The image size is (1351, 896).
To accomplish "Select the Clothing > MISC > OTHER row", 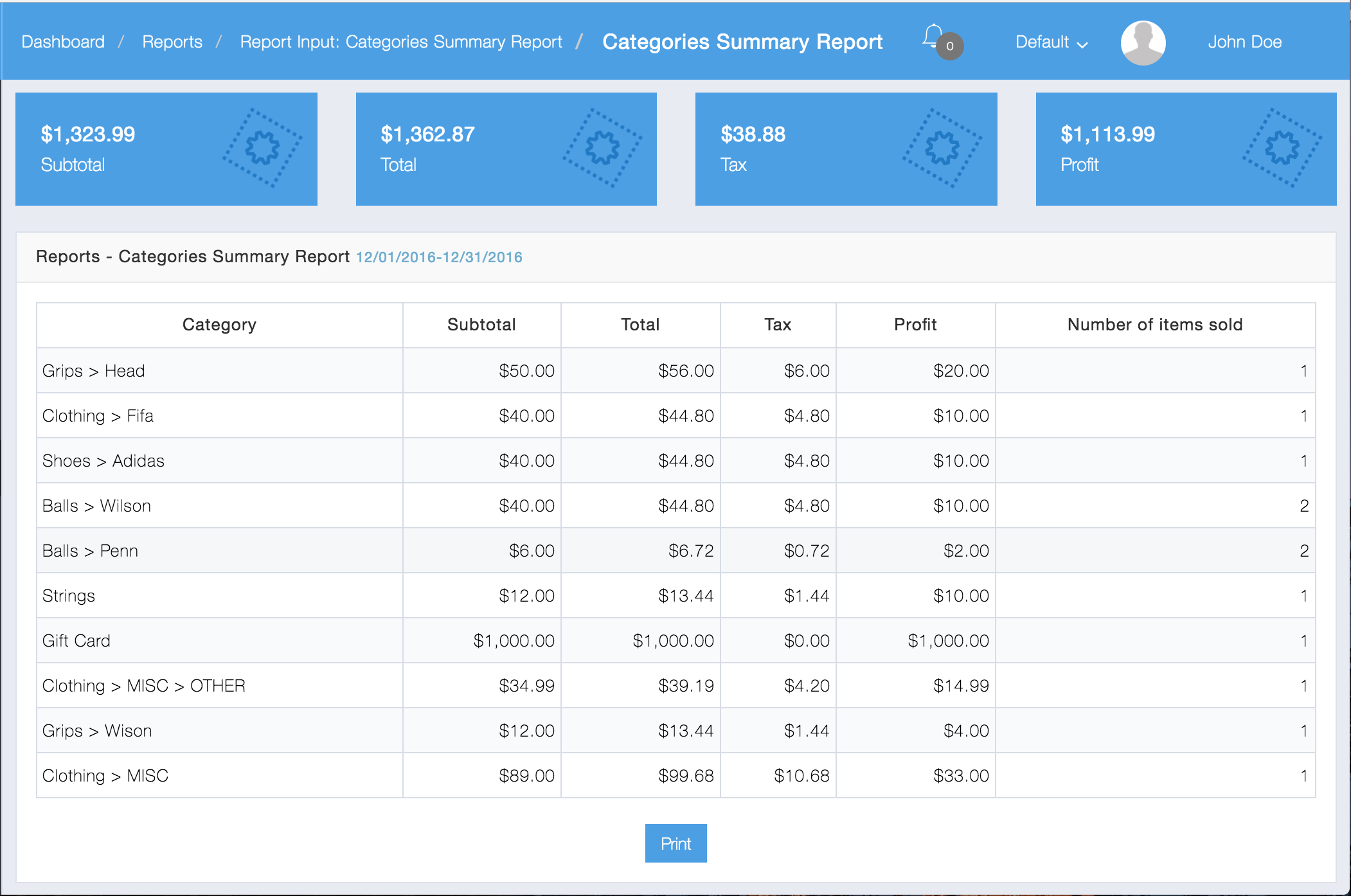I will pos(144,686).
